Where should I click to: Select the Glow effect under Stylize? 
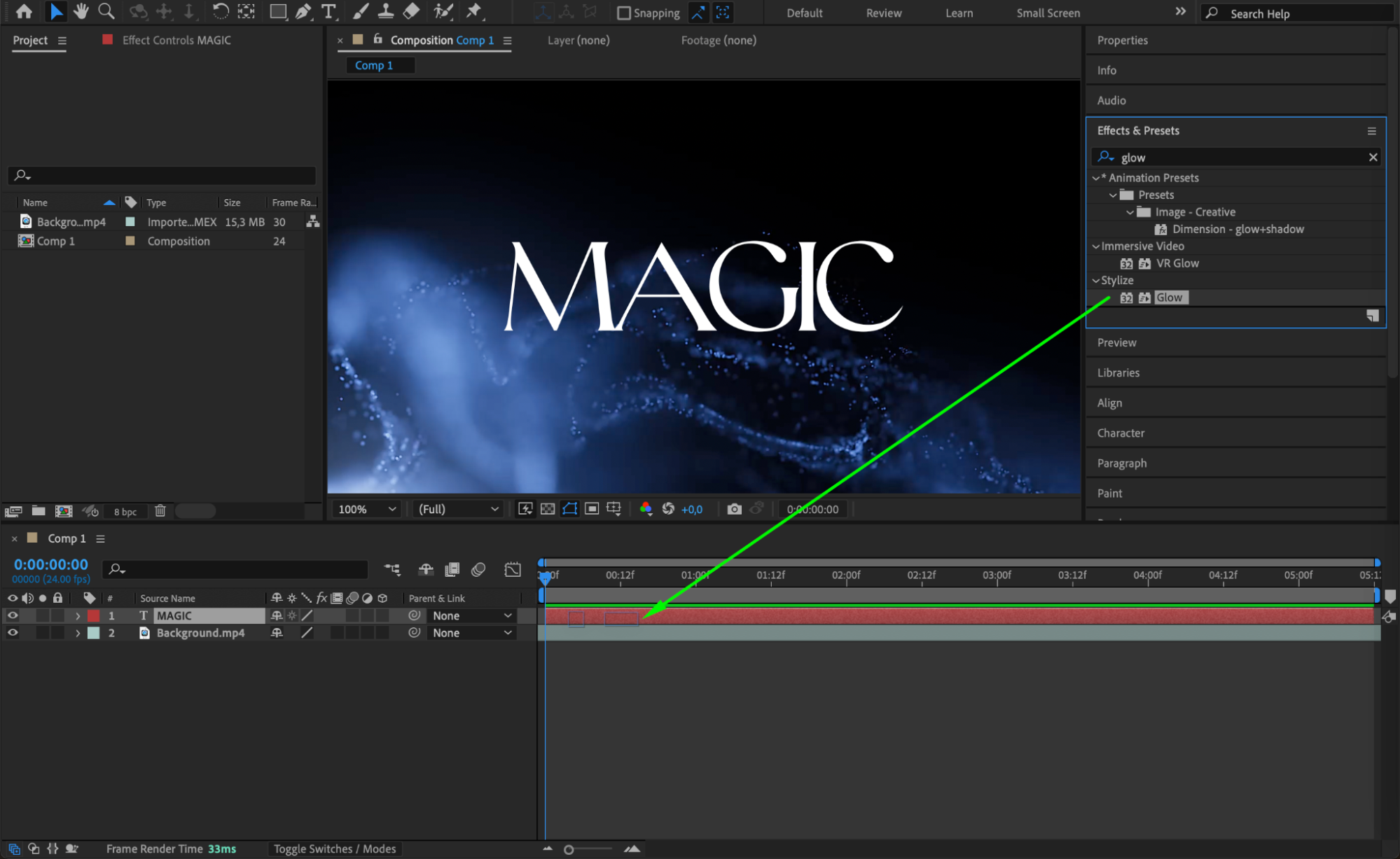[1169, 298]
